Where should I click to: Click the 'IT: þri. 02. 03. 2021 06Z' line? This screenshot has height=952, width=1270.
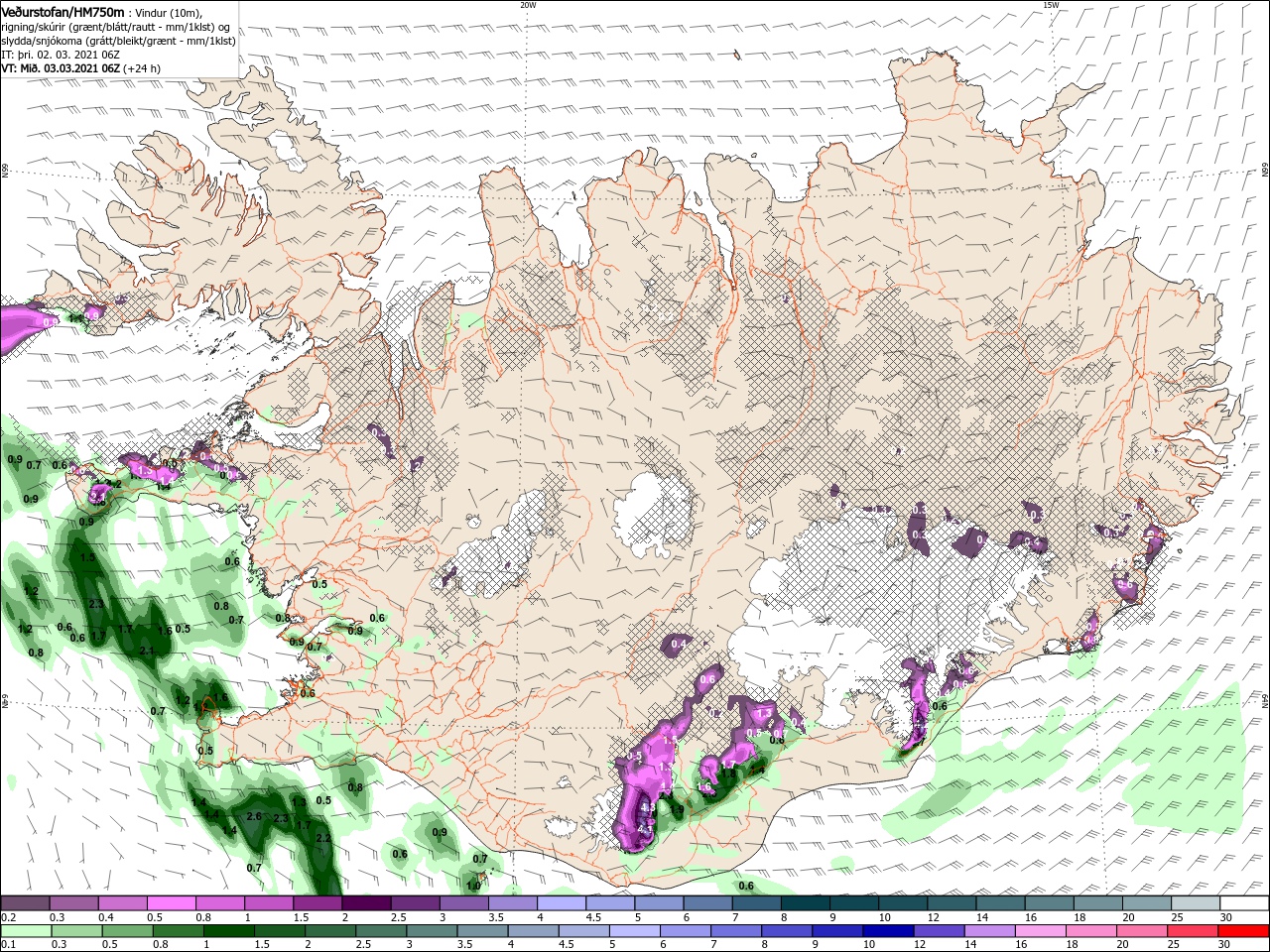click(x=62, y=55)
